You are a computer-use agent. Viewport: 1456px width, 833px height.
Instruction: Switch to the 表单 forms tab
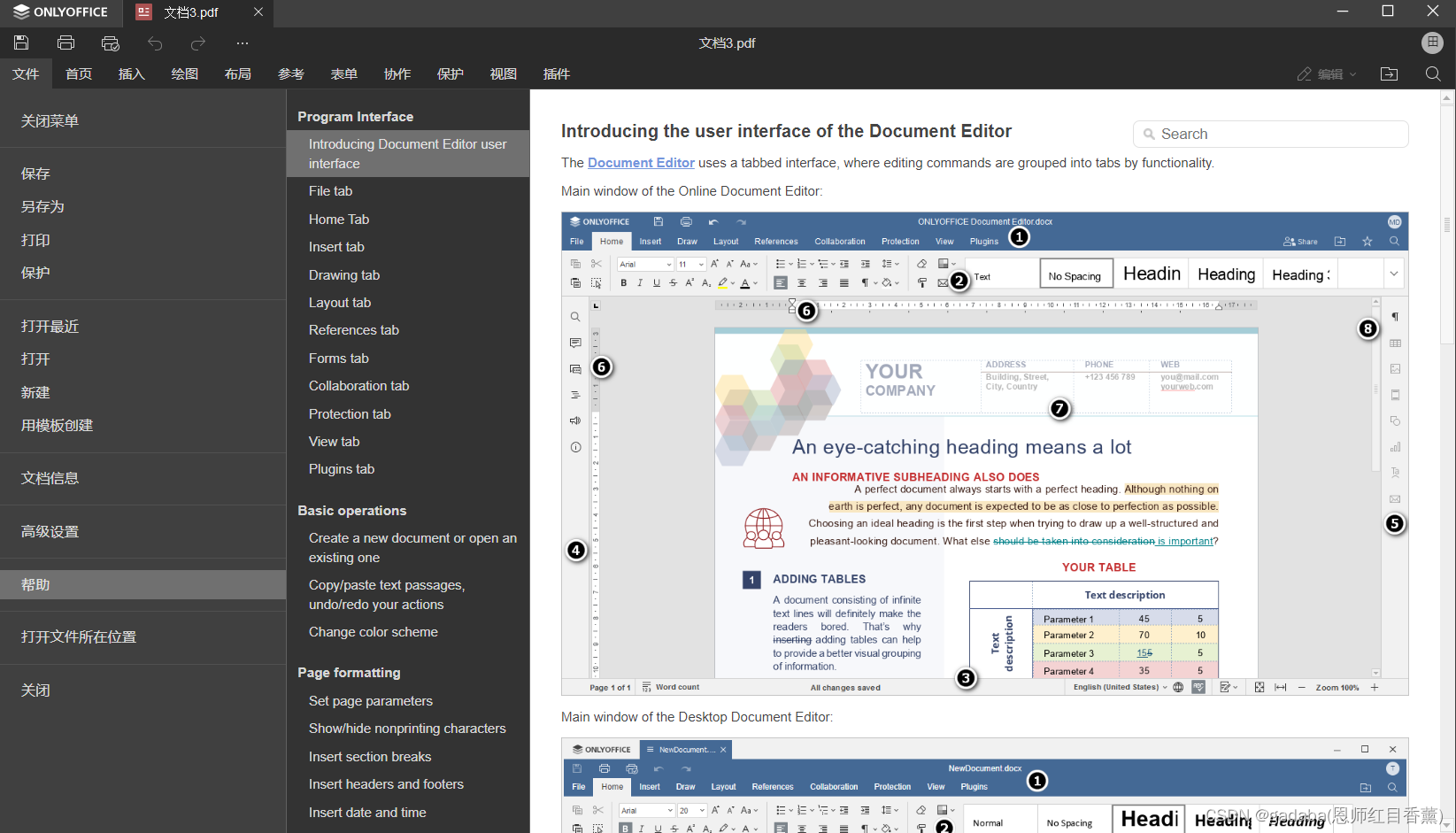(344, 74)
